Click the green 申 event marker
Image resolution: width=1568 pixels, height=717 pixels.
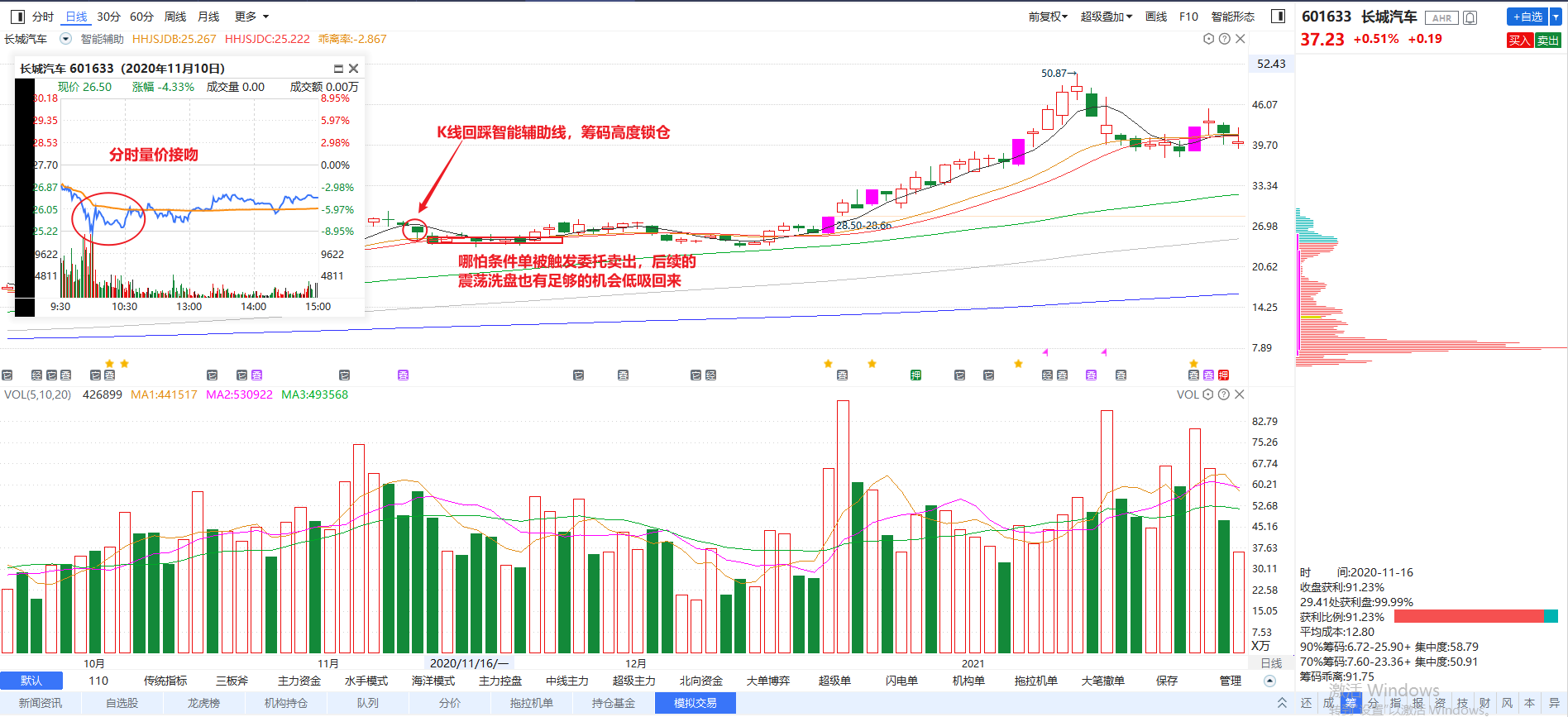point(915,375)
